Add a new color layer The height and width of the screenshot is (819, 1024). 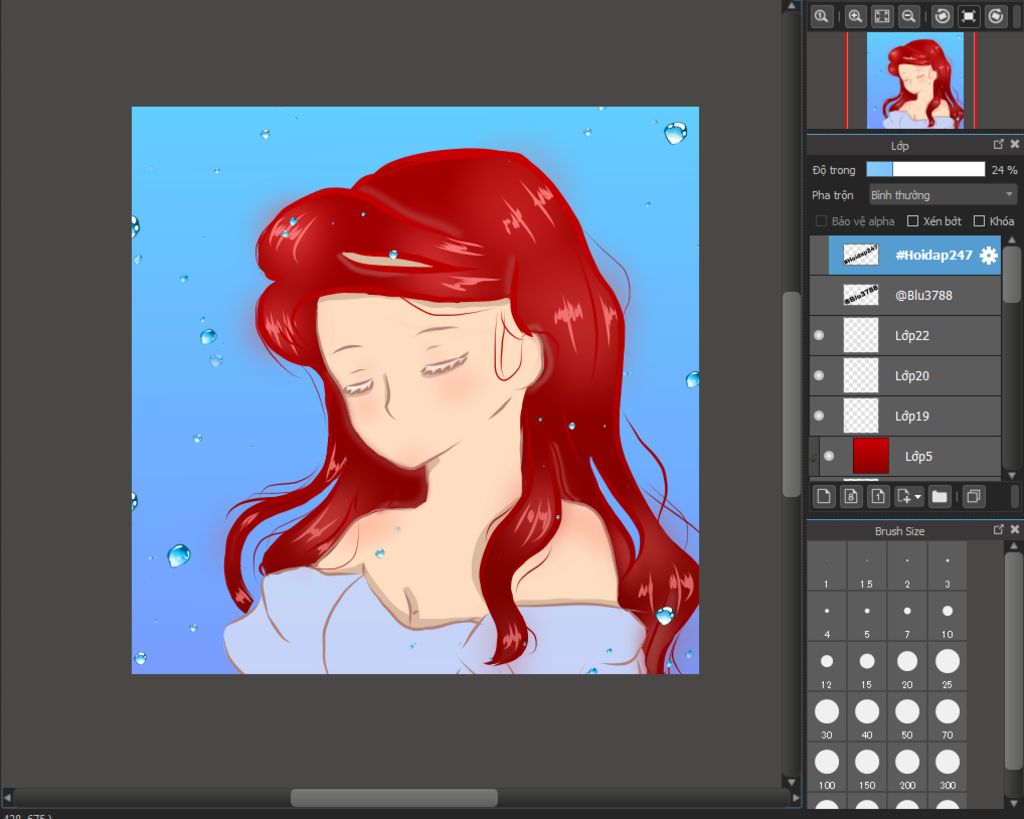(x=824, y=497)
